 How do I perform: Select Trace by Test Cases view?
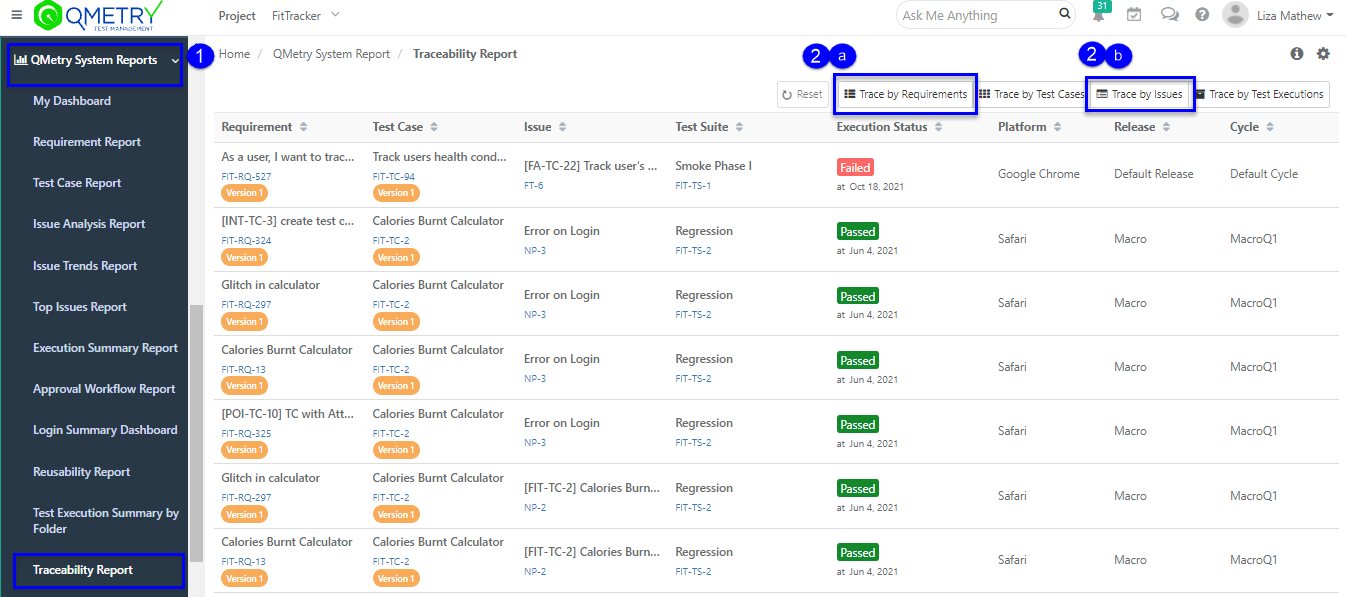1031,94
